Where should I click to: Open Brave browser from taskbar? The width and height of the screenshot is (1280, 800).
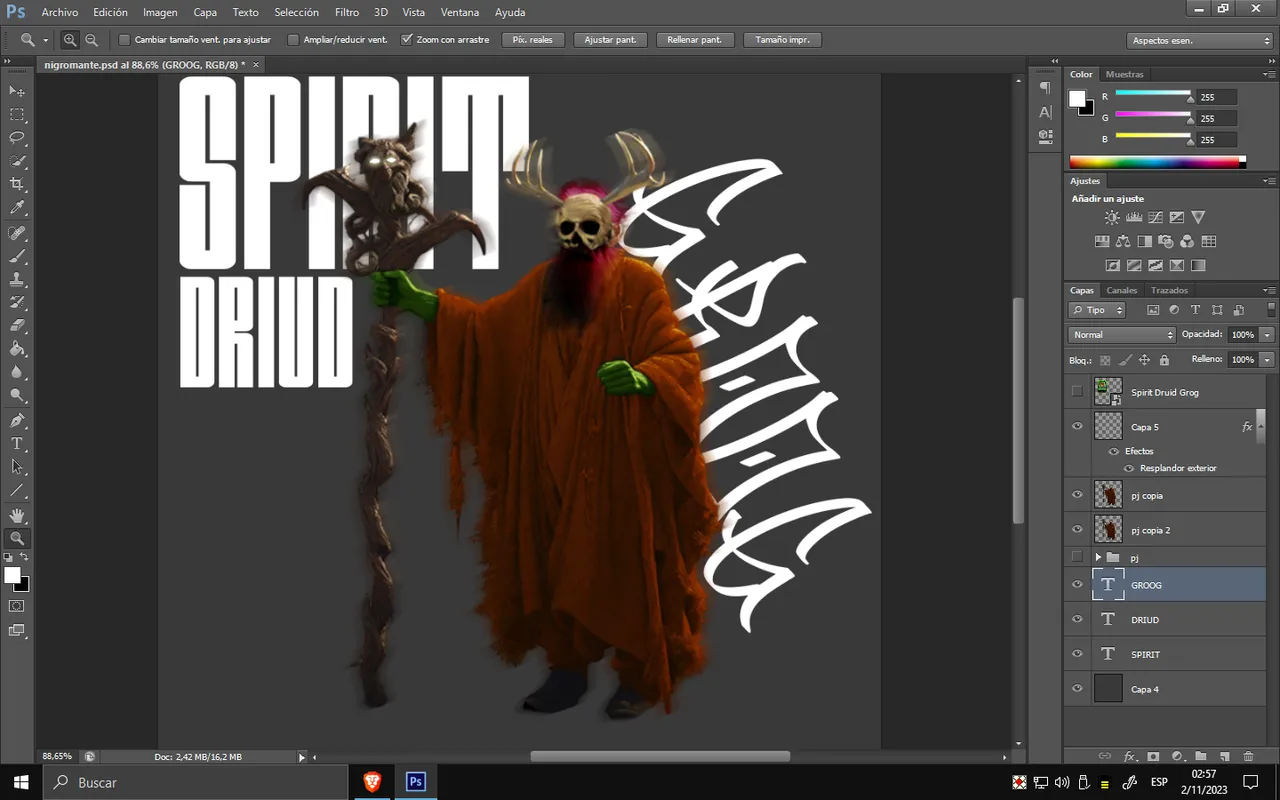371,782
